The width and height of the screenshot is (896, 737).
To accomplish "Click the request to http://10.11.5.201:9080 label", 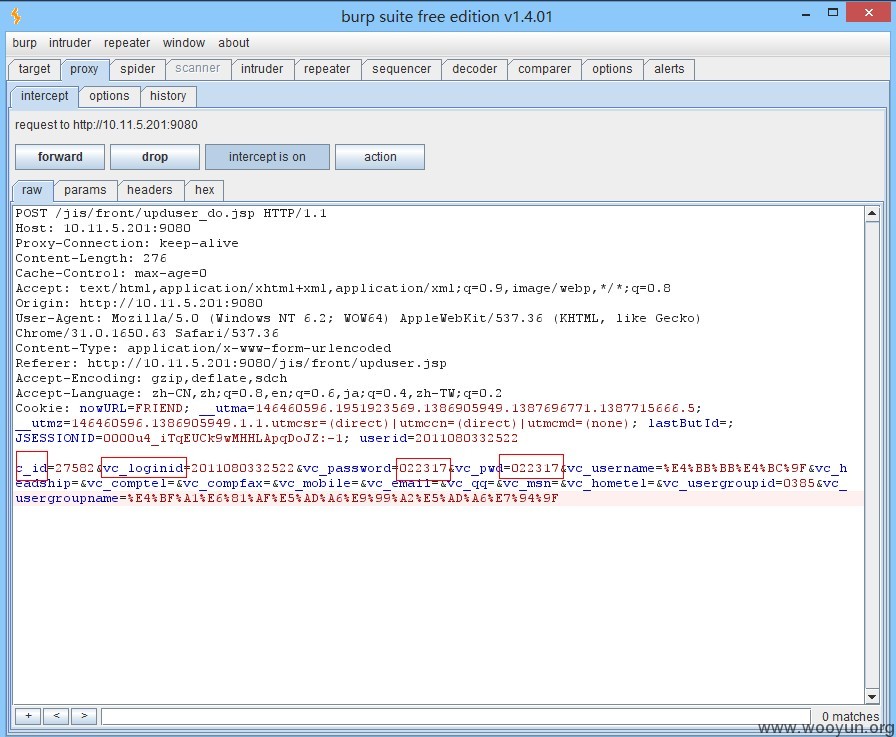I will click(x=106, y=125).
